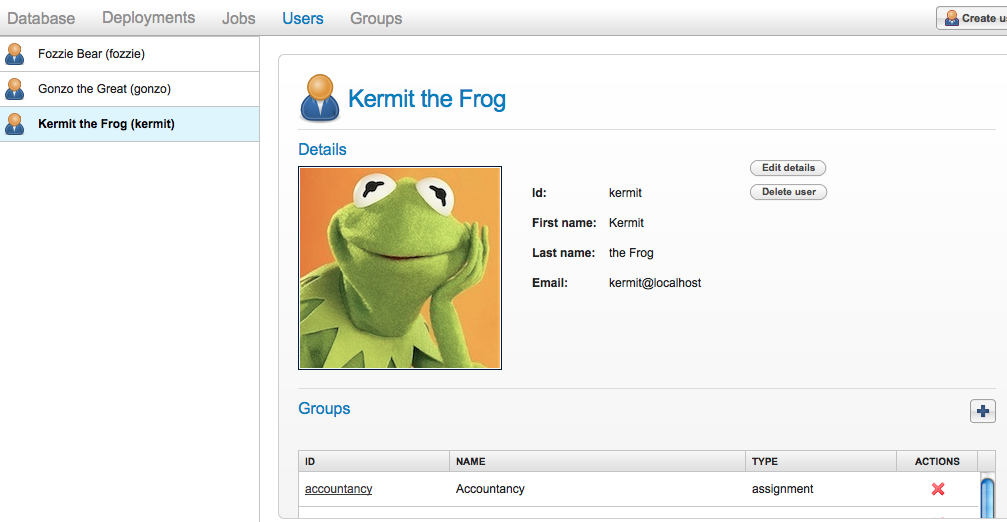Go to the Jobs tab
Viewport: 1007px width, 522px height.
[239, 18]
